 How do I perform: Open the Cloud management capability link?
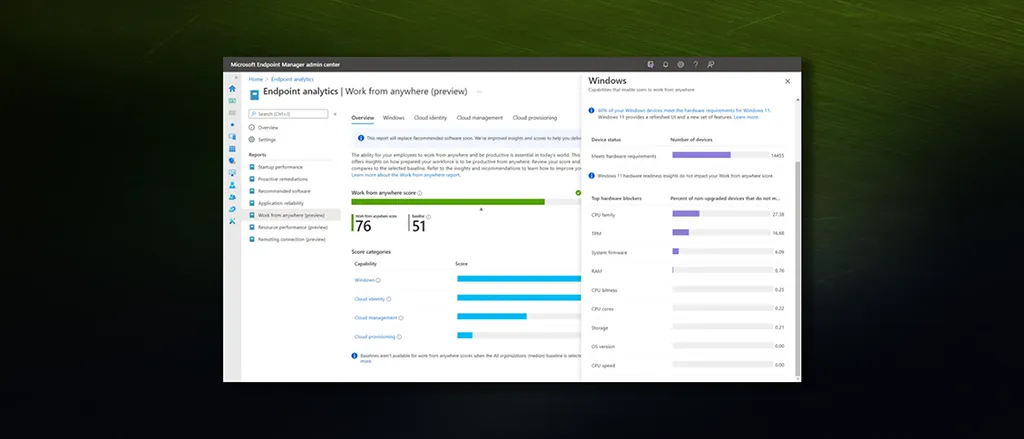(x=376, y=318)
